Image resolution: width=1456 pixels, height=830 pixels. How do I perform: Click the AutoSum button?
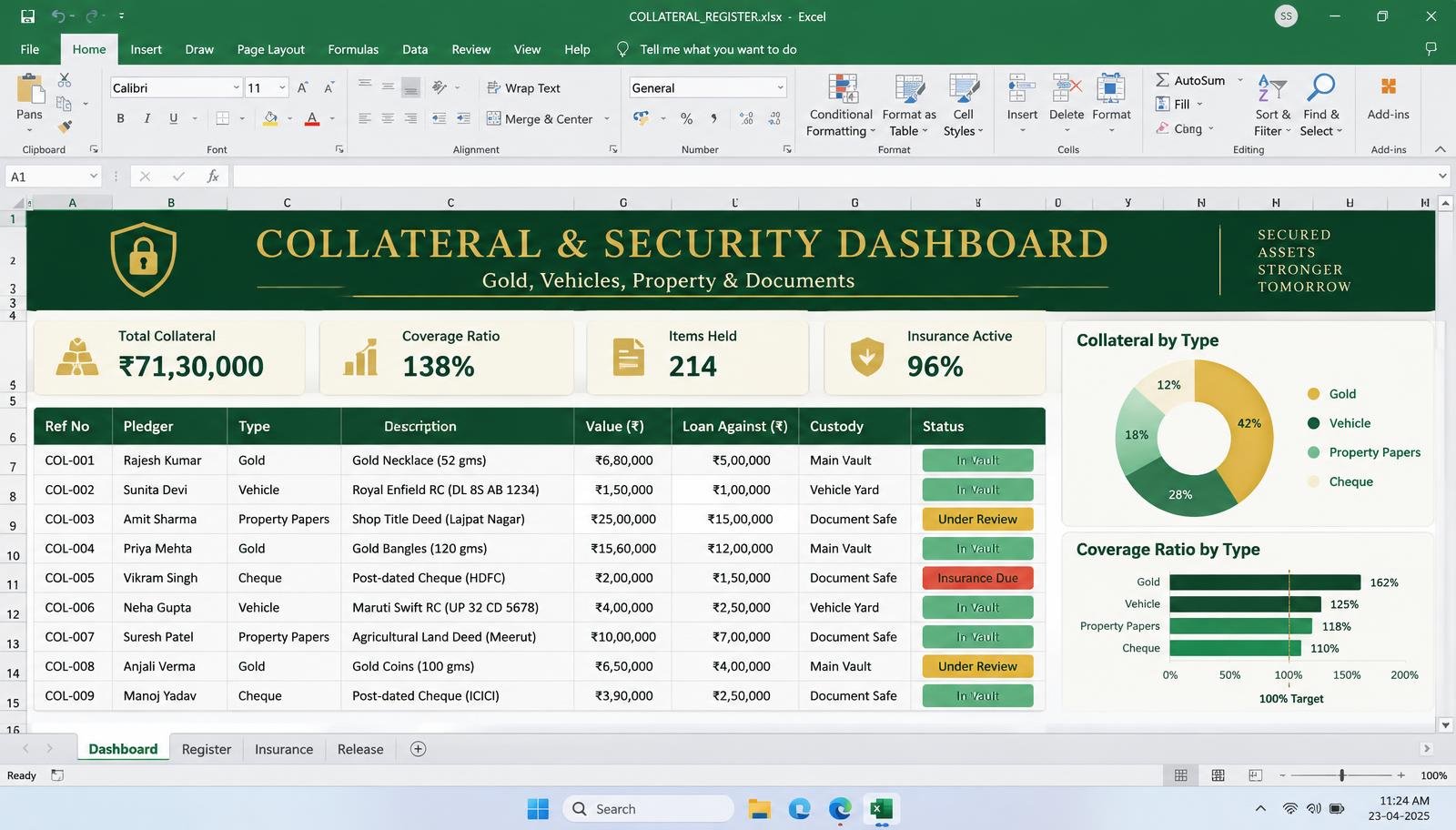point(1190,80)
